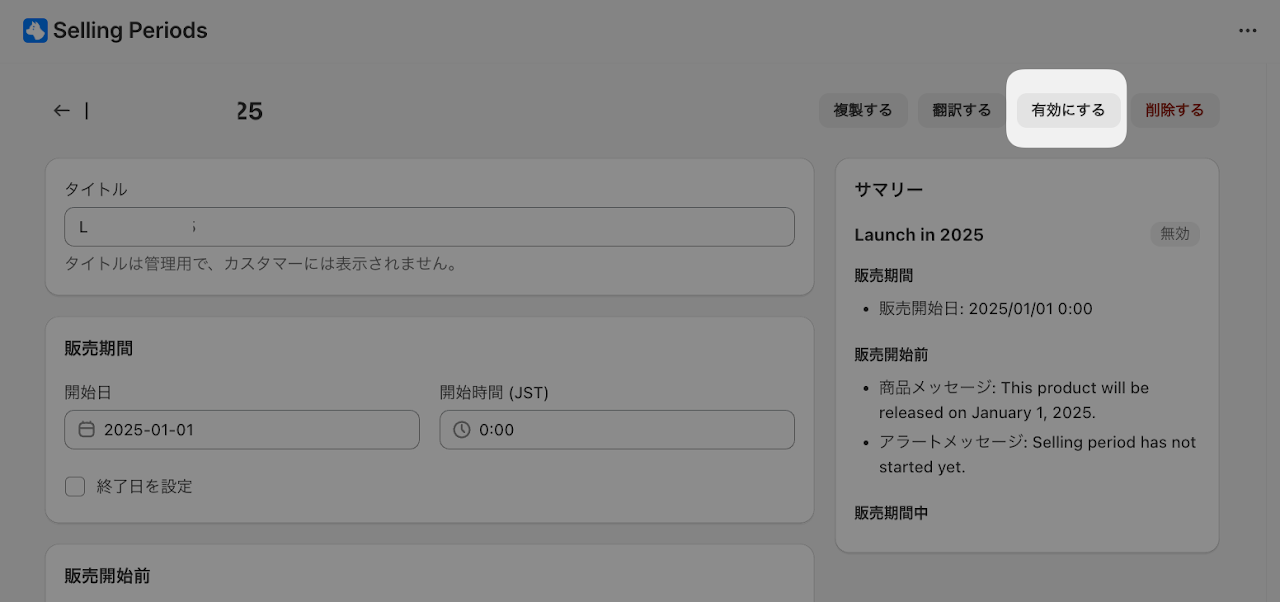Select the Launch in 2025 summary heading
This screenshot has height=602, width=1280.
[919, 235]
